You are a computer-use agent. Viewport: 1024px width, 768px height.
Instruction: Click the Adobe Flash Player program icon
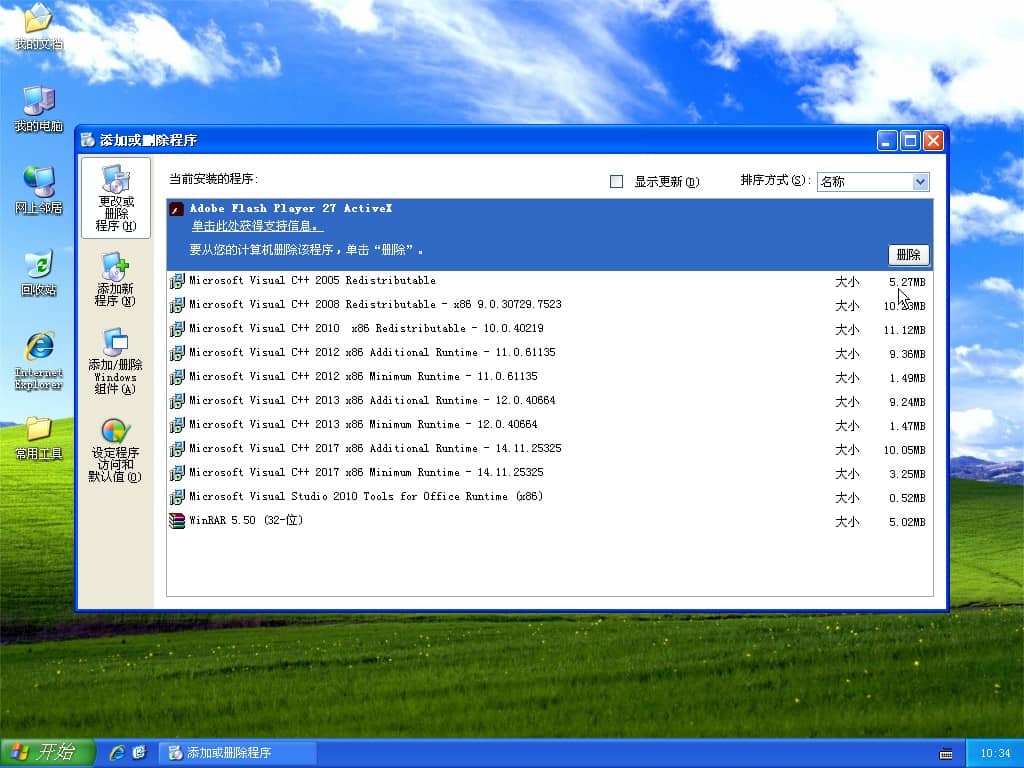175,209
